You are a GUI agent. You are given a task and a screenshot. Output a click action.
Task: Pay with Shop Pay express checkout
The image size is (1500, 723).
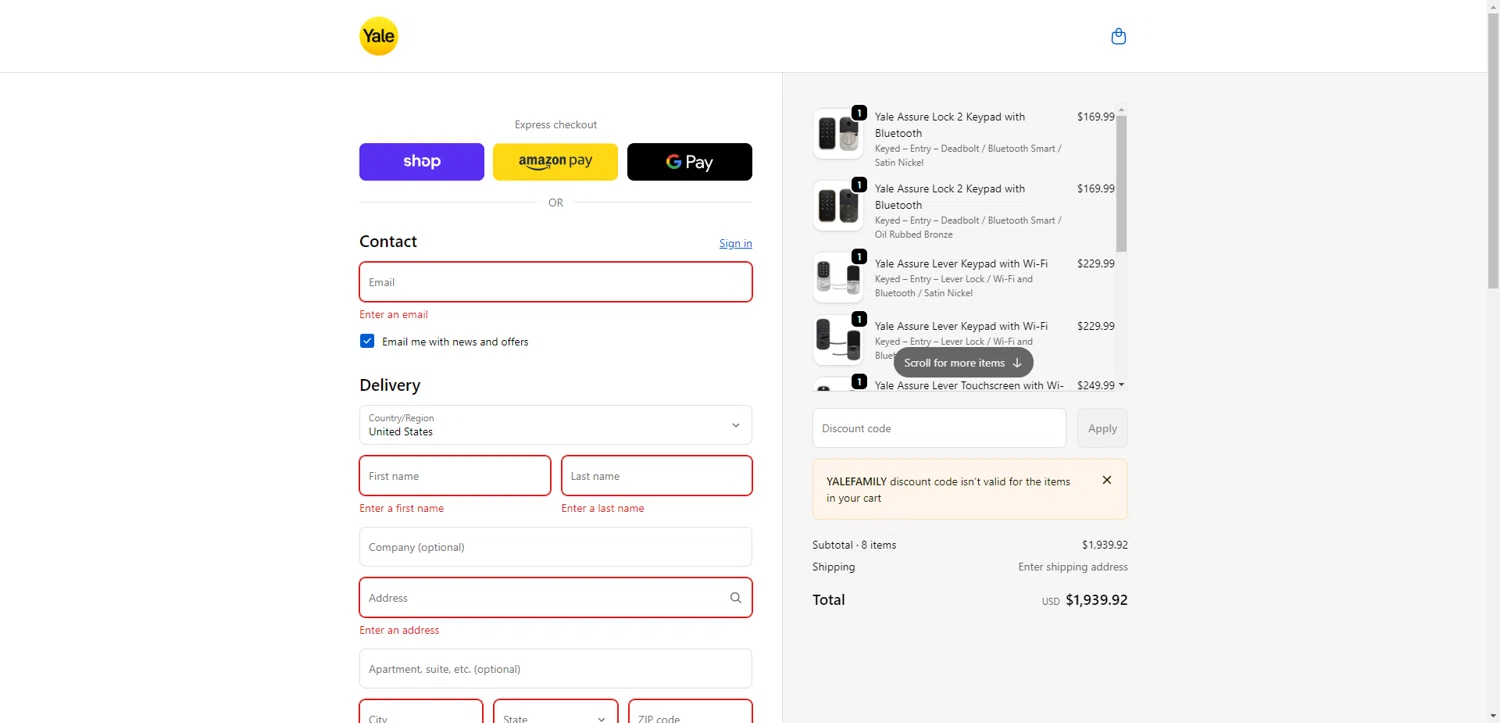[421, 162]
